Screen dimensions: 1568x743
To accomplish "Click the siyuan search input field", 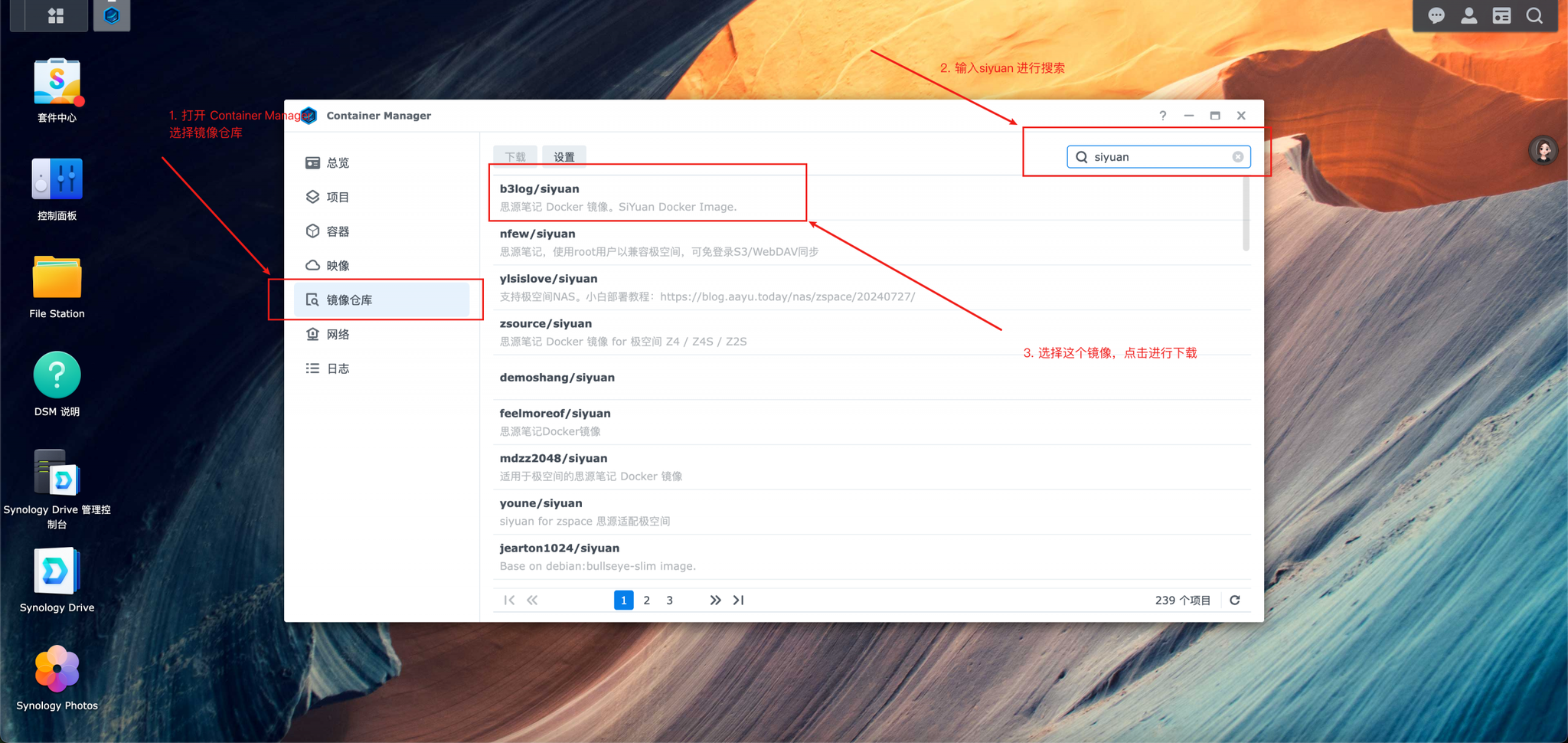I will [x=1158, y=157].
